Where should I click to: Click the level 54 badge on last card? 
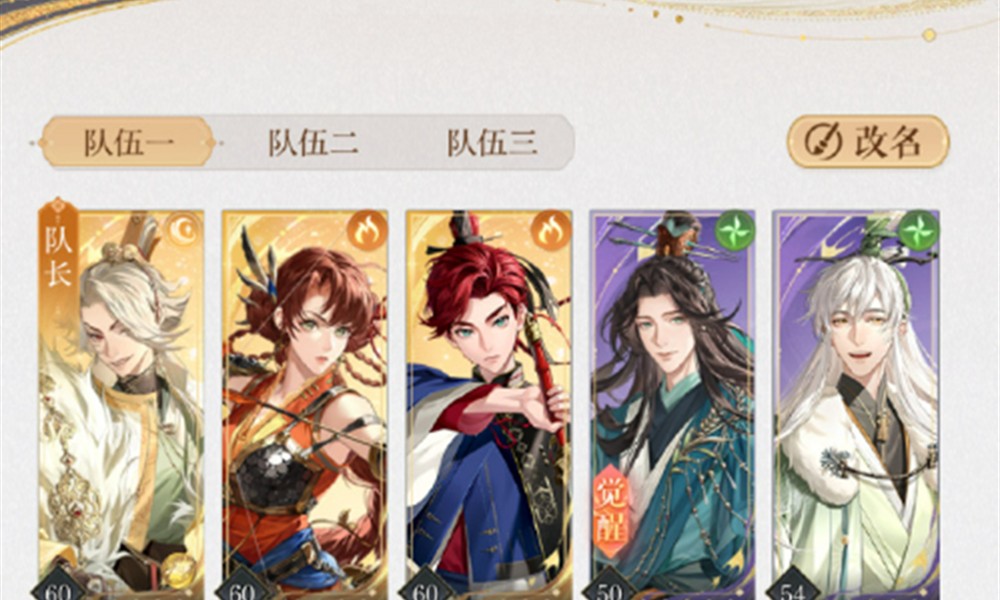tap(793, 587)
